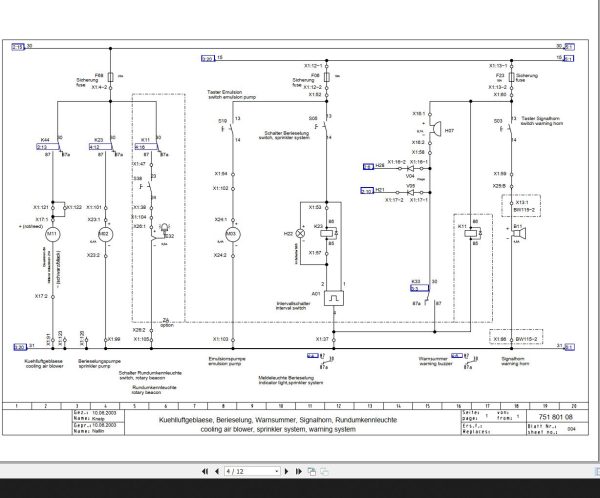The image size is (600, 498).
Task: Follow the H21 cross-reference box
Action: [x=367, y=190]
